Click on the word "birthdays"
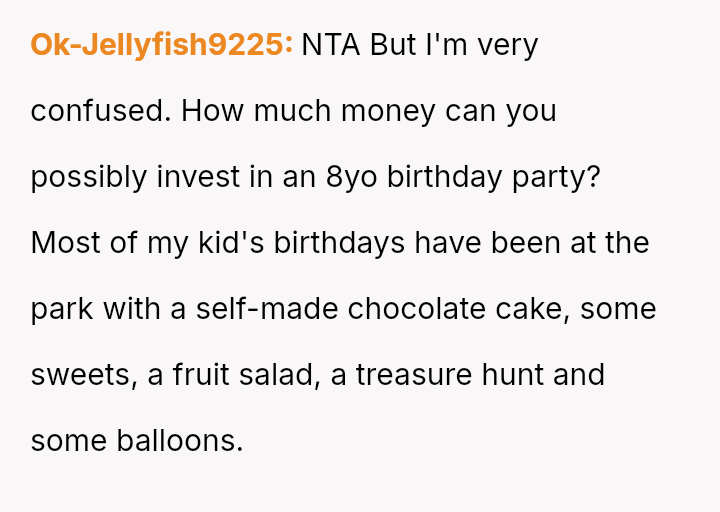 coord(326,243)
